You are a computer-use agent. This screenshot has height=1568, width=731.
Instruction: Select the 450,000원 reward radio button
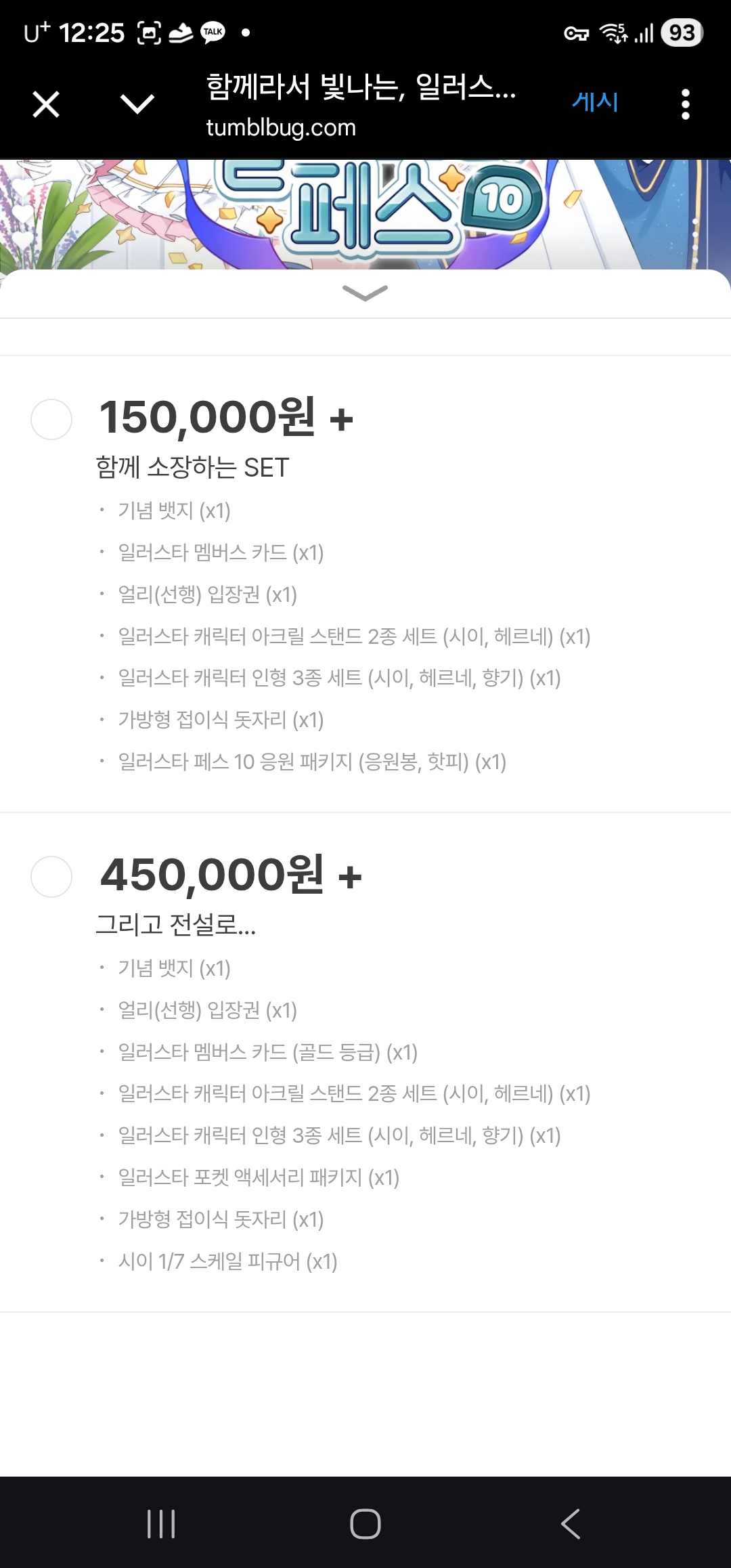coord(51,877)
